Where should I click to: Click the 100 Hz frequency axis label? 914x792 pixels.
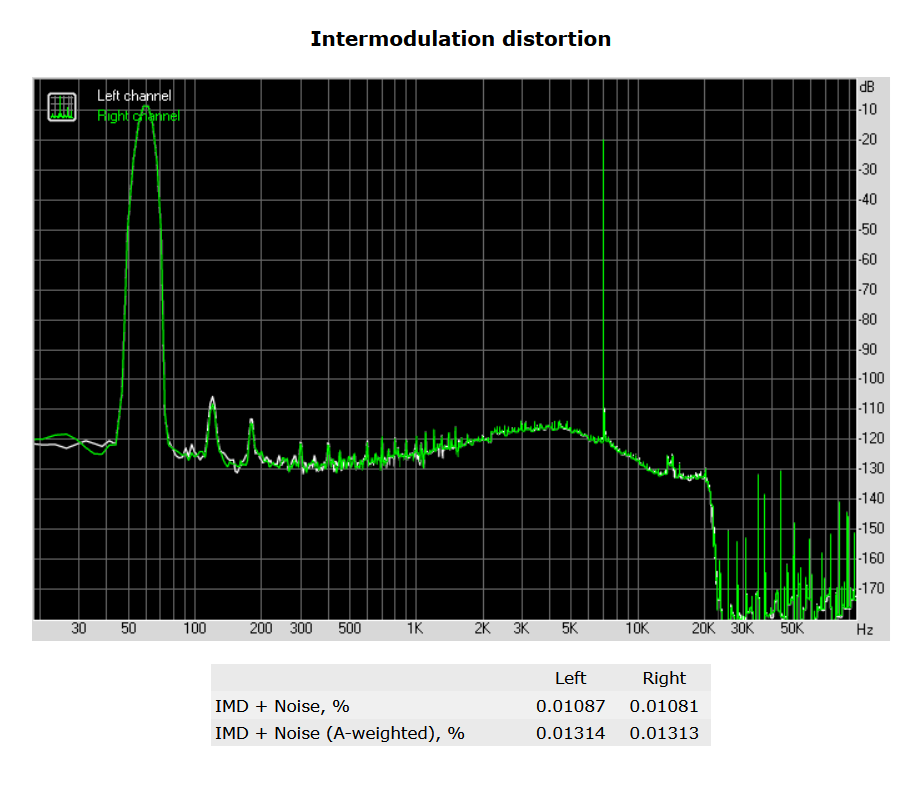(195, 628)
